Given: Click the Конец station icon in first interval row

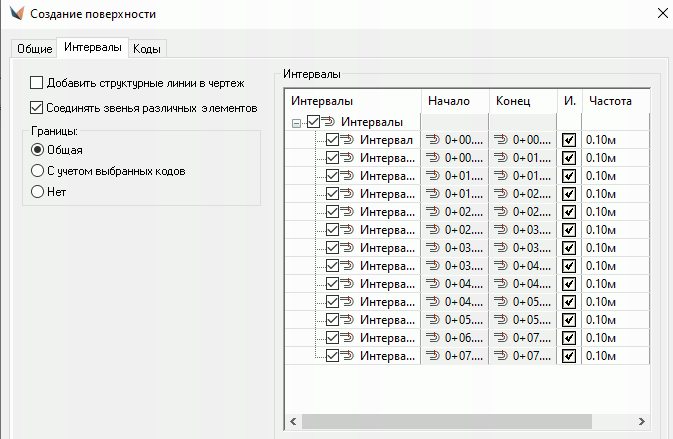Looking at the screenshot, I should pyautogui.click(x=500, y=140).
